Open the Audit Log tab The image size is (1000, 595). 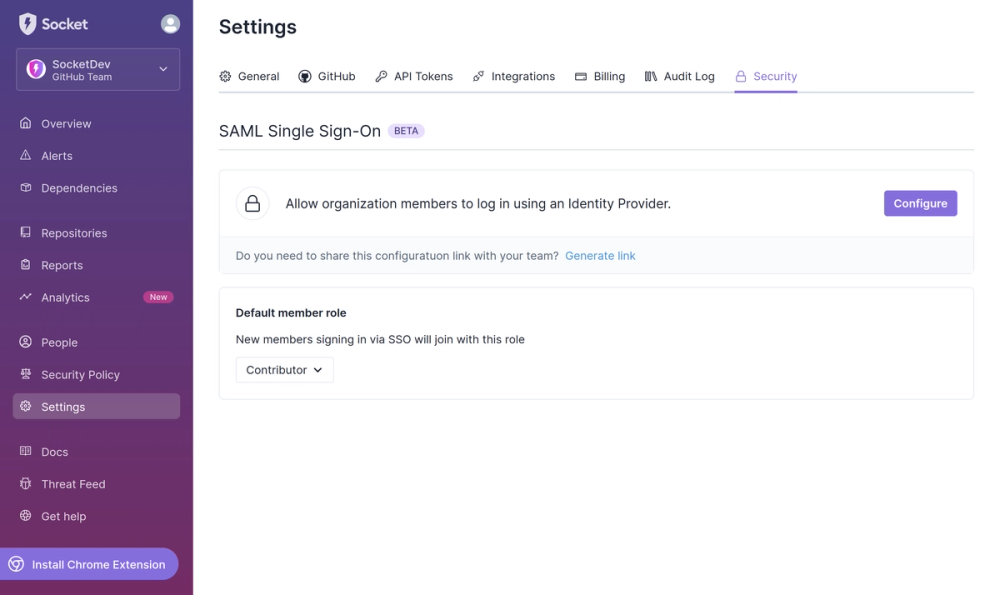[x=688, y=76]
